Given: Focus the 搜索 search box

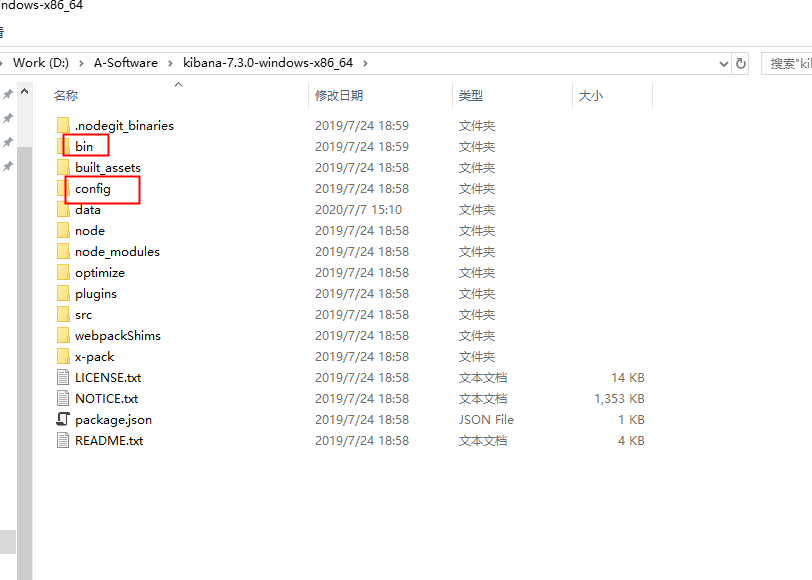Looking at the screenshot, I should pos(787,63).
